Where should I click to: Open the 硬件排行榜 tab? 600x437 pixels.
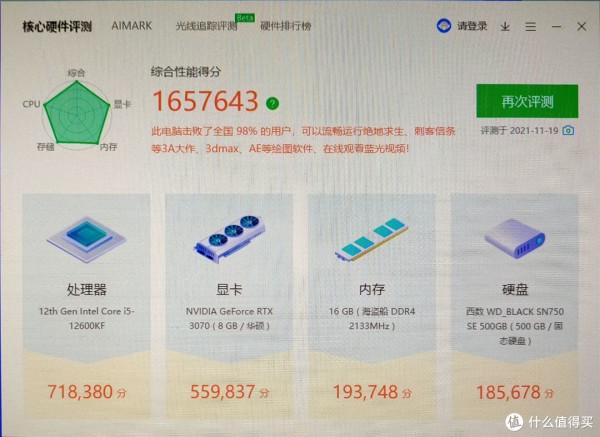(x=285, y=26)
